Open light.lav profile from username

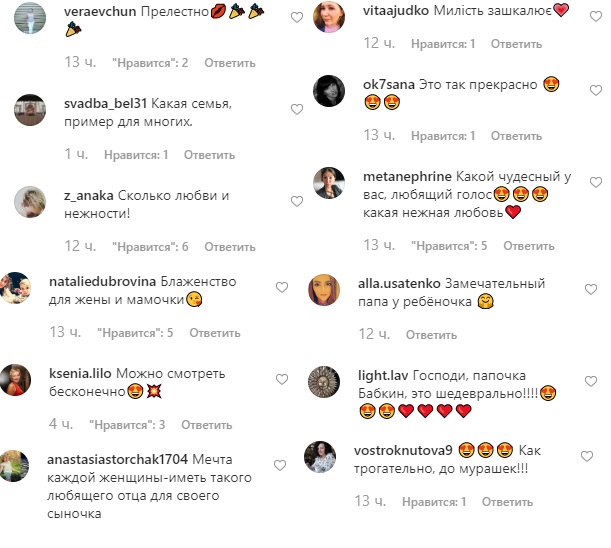383,375
